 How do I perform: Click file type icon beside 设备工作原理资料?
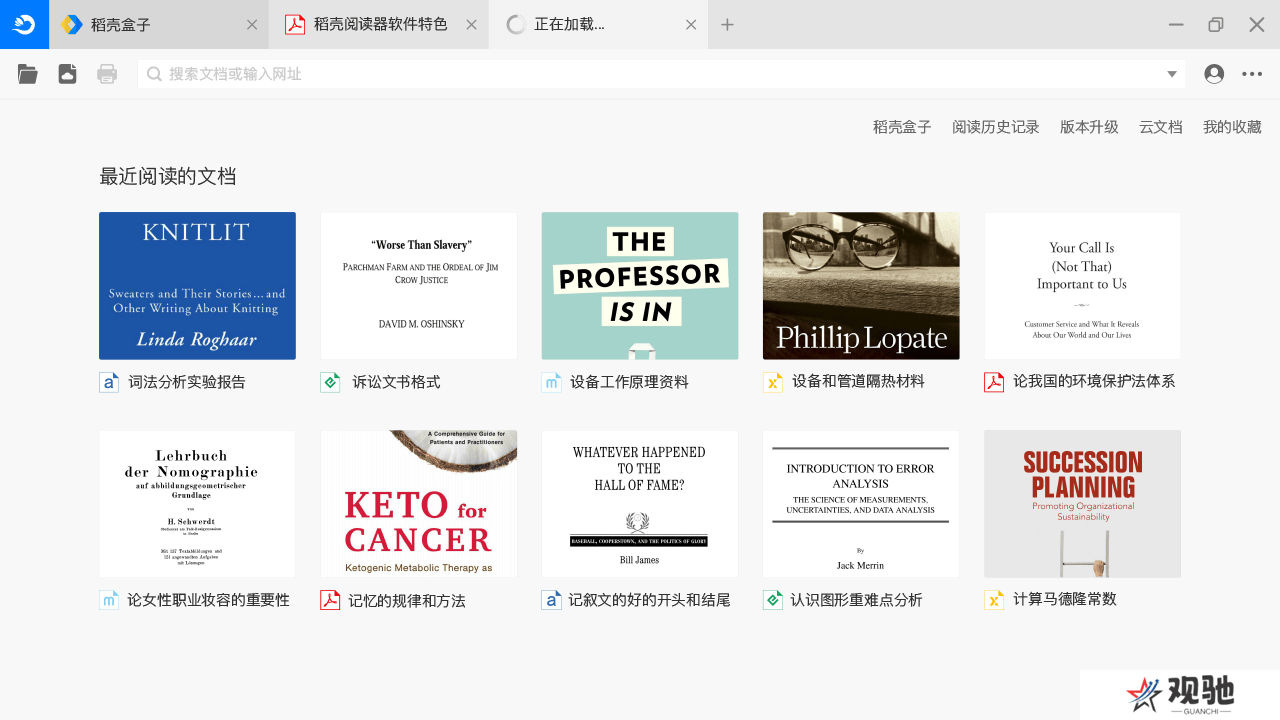tap(551, 382)
